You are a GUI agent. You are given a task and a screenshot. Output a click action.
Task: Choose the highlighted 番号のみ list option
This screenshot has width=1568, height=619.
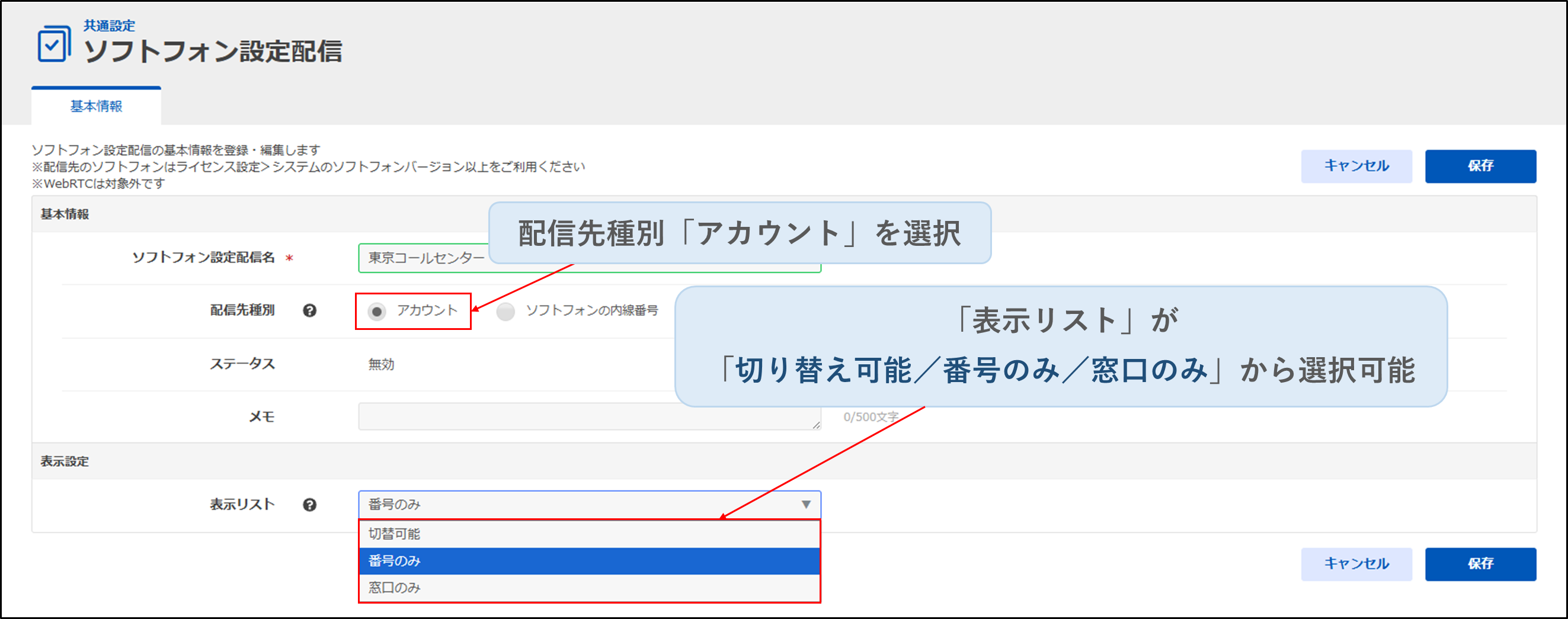click(x=588, y=560)
